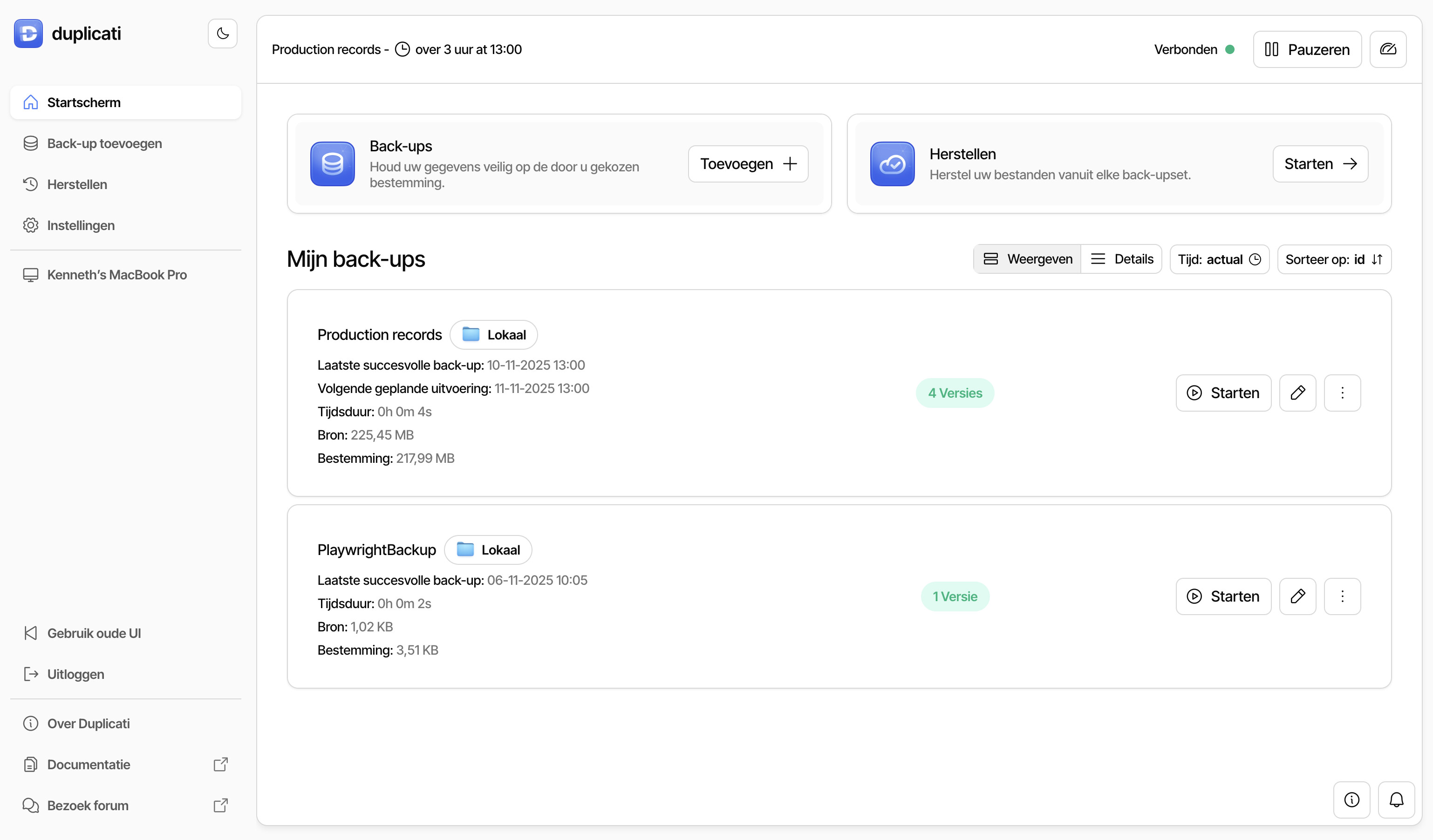Toggle dark mode with the moon icon
This screenshot has height=840, width=1433.
click(x=222, y=34)
